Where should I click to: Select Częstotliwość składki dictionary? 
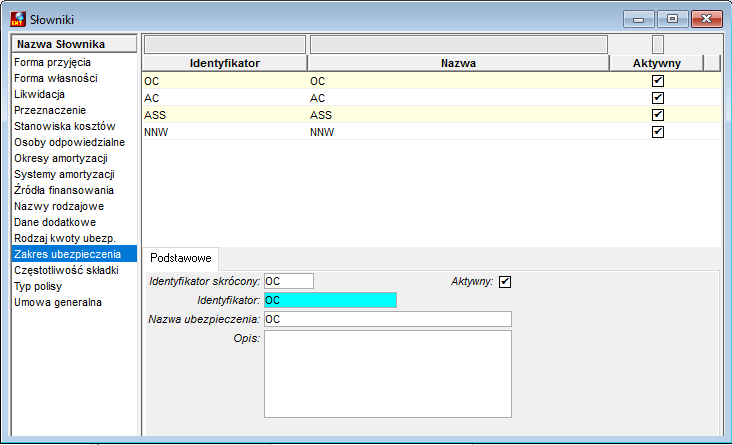pos(74,270)
